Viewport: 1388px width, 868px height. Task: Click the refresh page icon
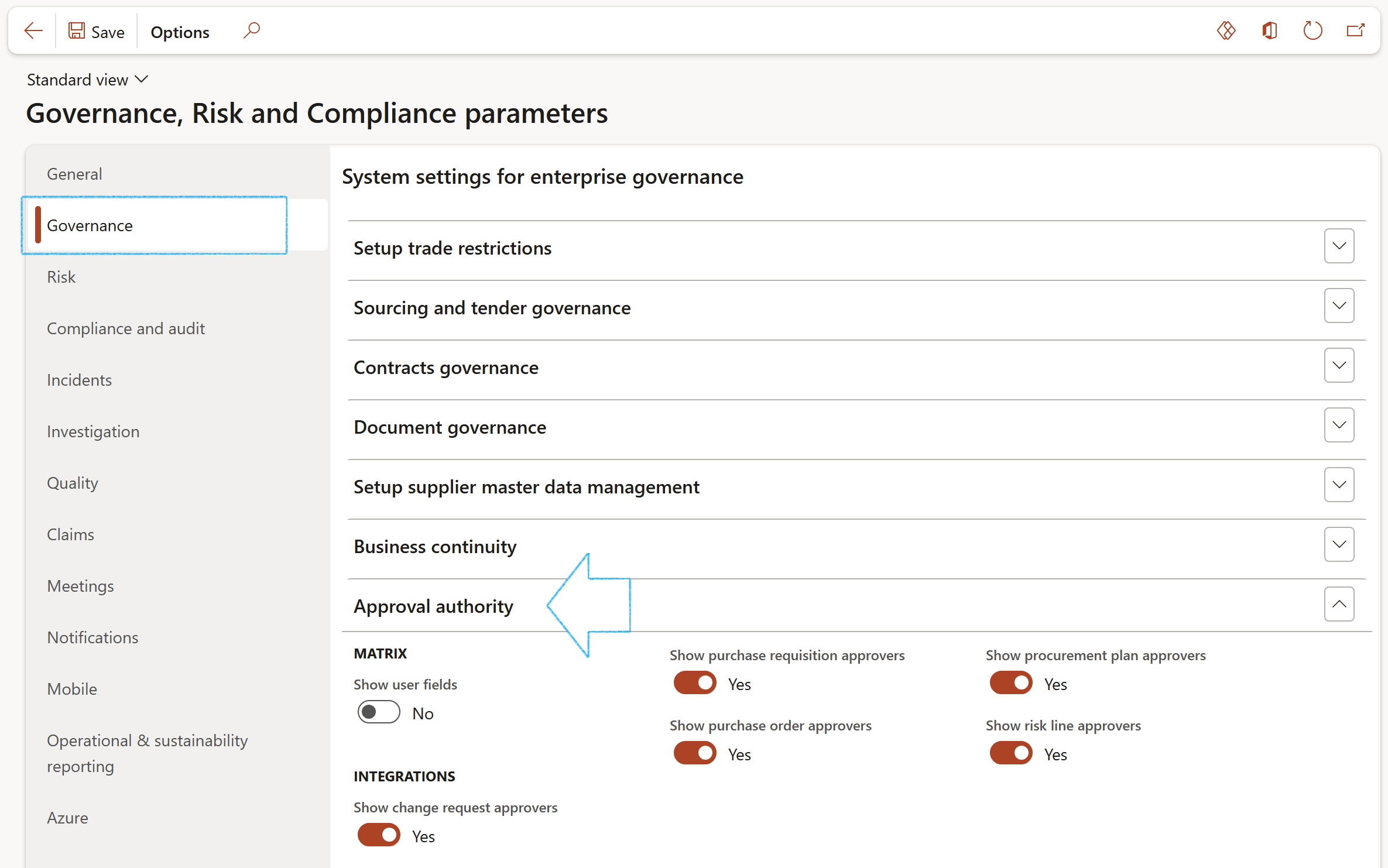coord(1312,30)
